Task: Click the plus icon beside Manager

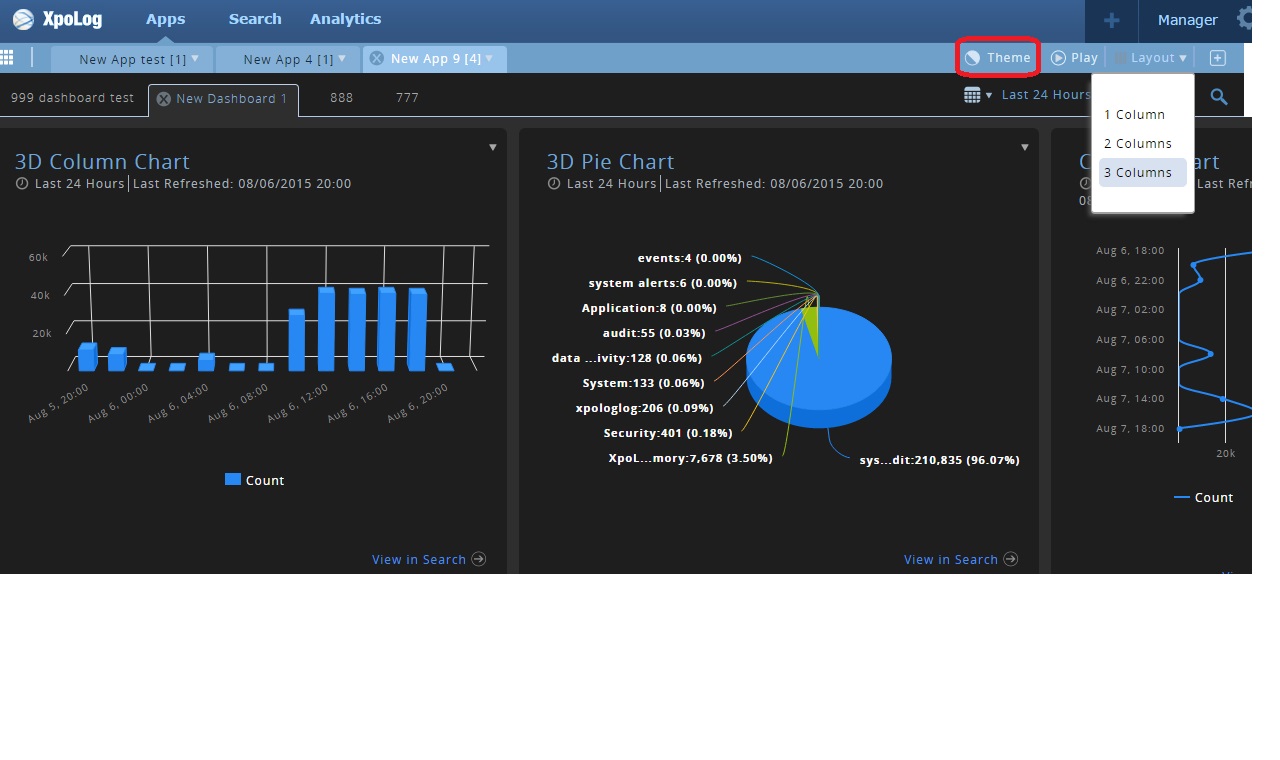Action: pyautogui.click(x=1111, y=20)
